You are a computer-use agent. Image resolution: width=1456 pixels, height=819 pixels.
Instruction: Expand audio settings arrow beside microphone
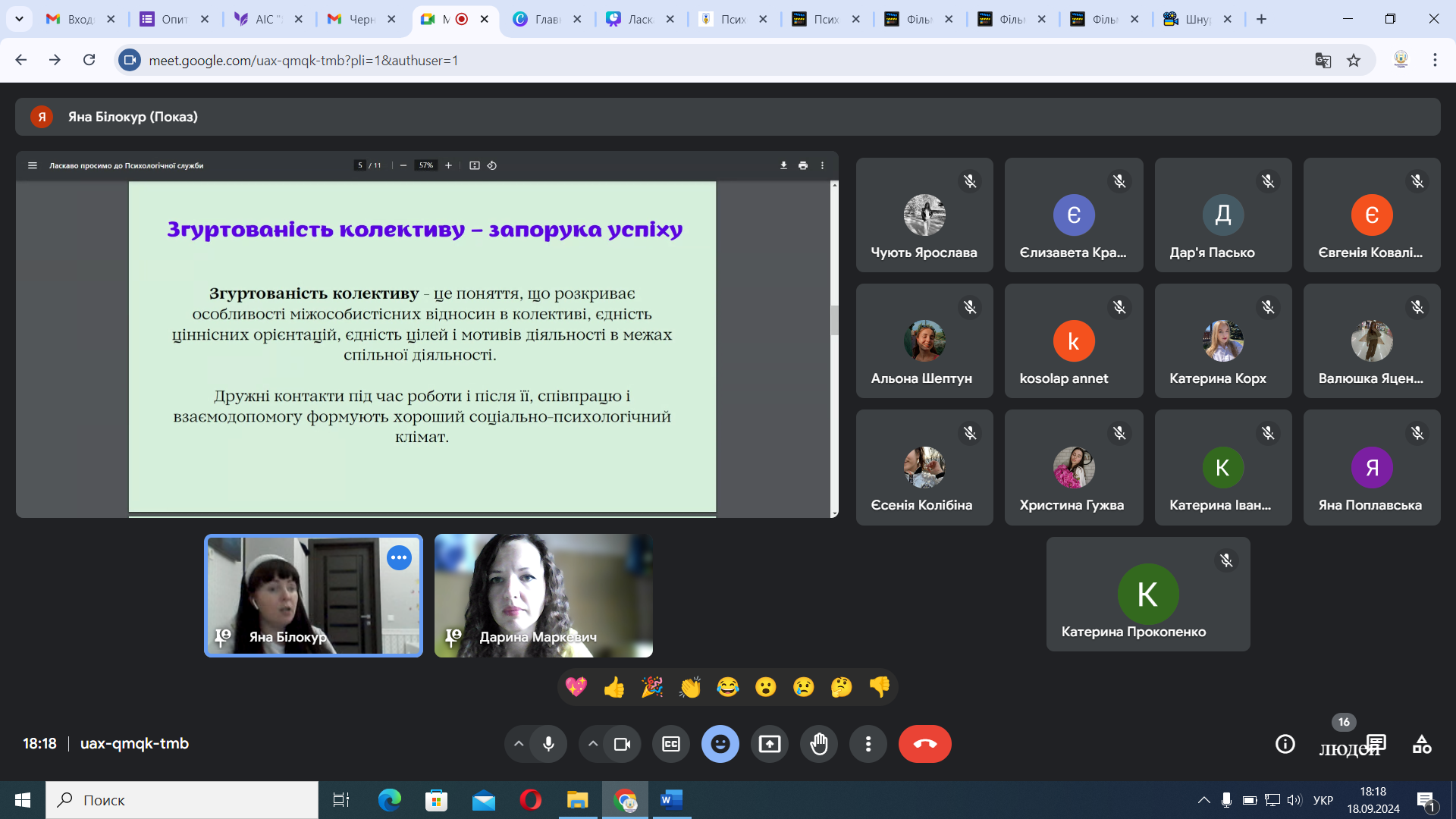(519, 744)
